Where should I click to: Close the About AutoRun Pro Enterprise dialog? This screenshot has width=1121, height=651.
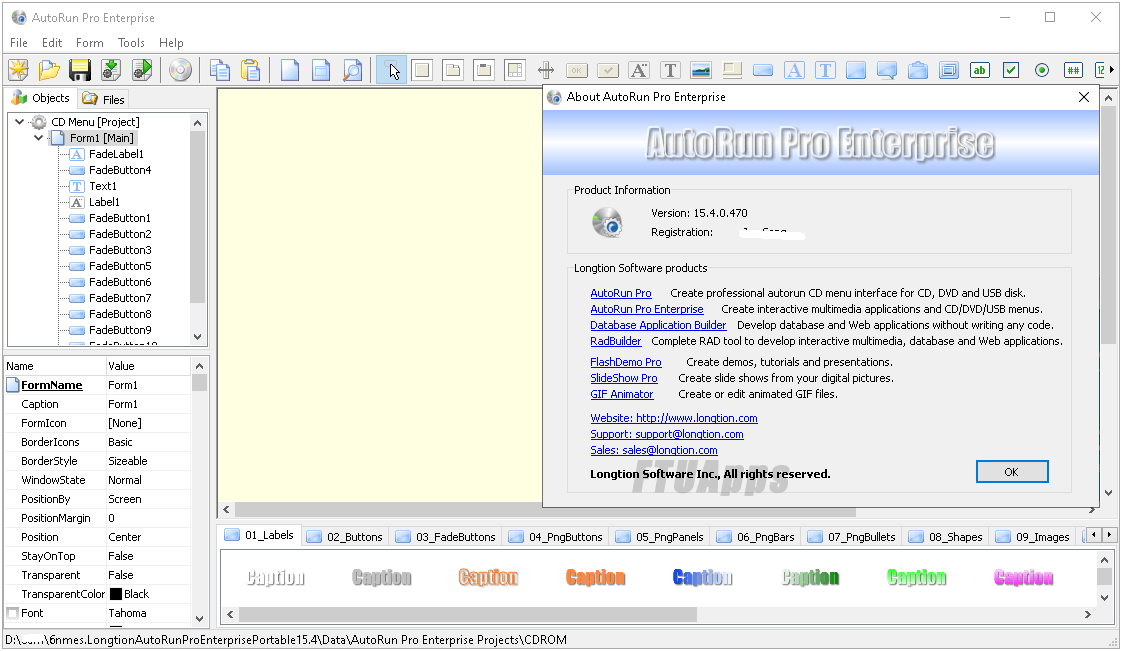[1084, 97]
